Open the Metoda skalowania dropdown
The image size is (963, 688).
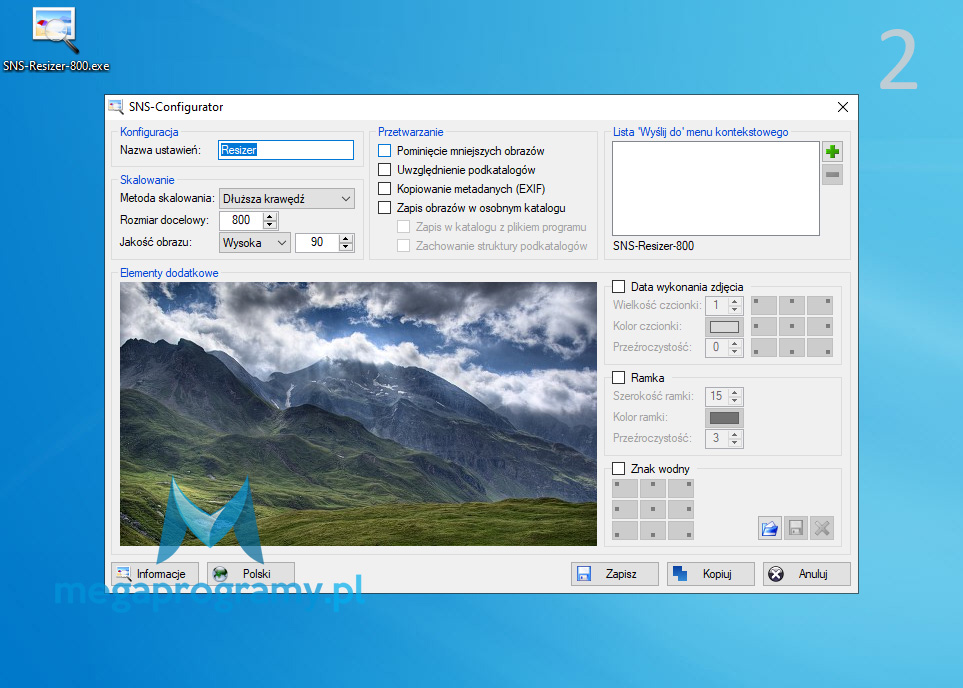point(287,198)
